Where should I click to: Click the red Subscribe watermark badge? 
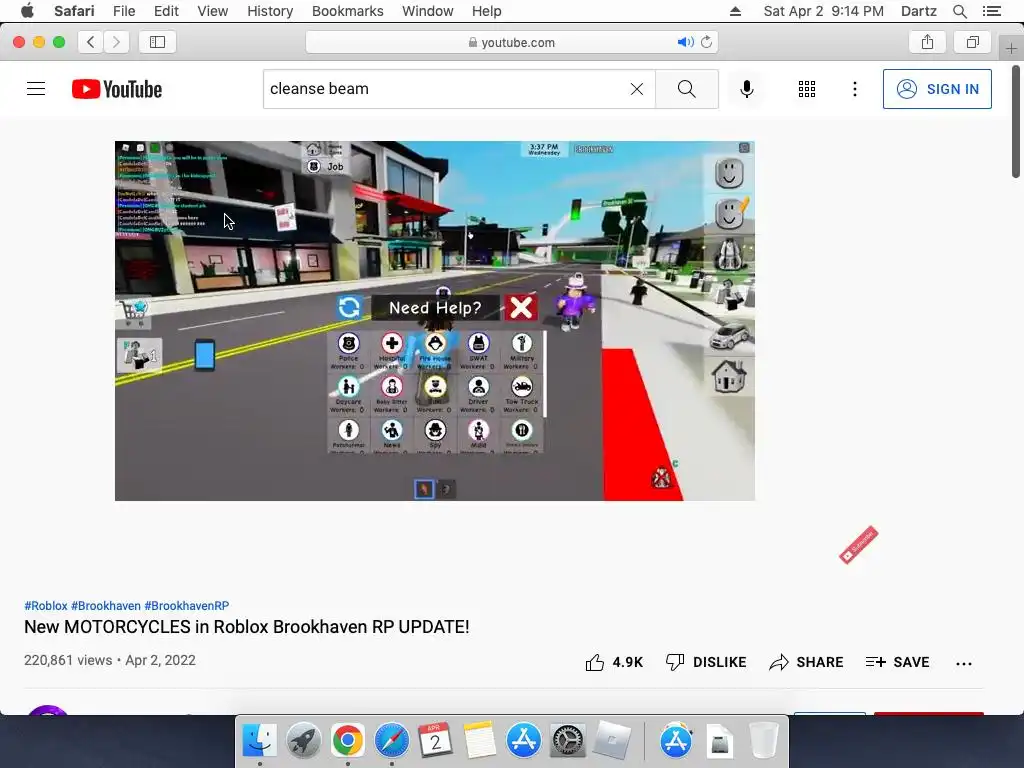click(x=859, y=545)
